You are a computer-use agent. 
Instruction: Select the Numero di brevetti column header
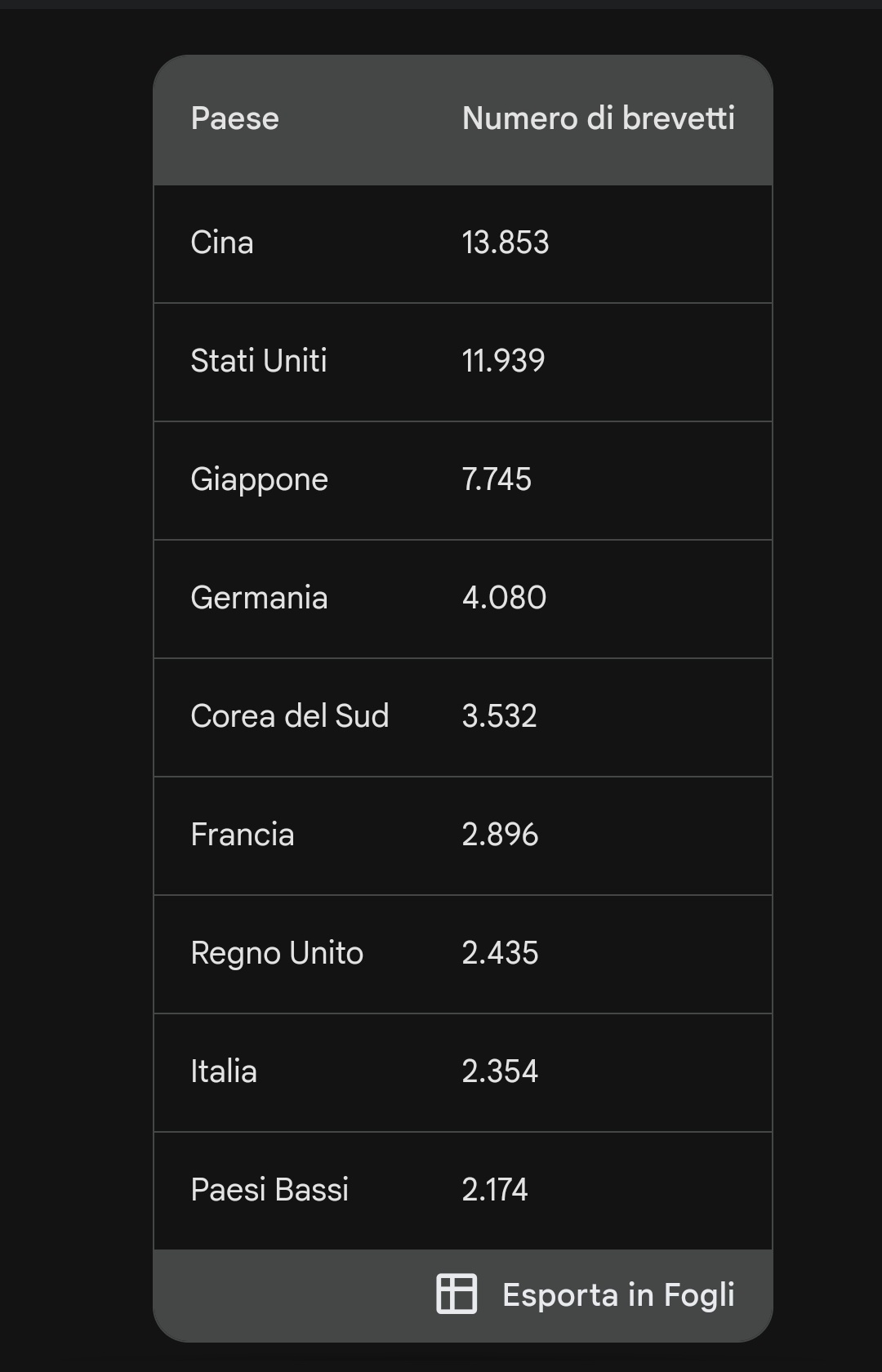coord(599,118)
